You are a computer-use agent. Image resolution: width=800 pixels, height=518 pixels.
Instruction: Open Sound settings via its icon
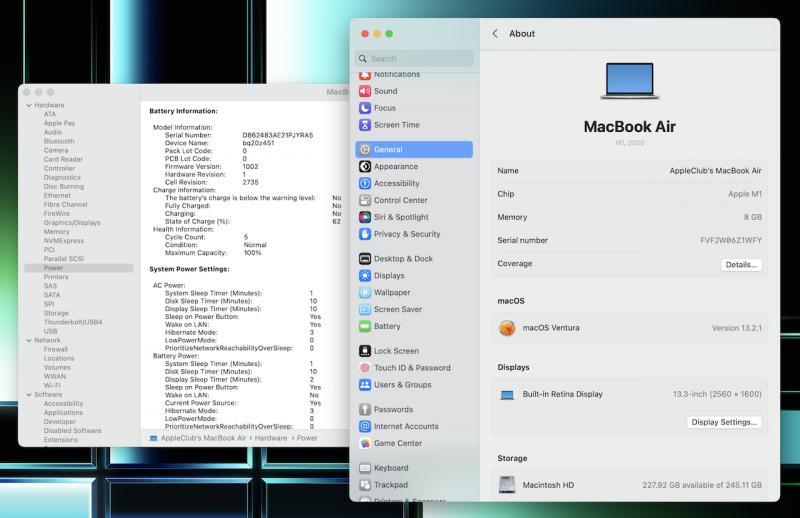365,91
